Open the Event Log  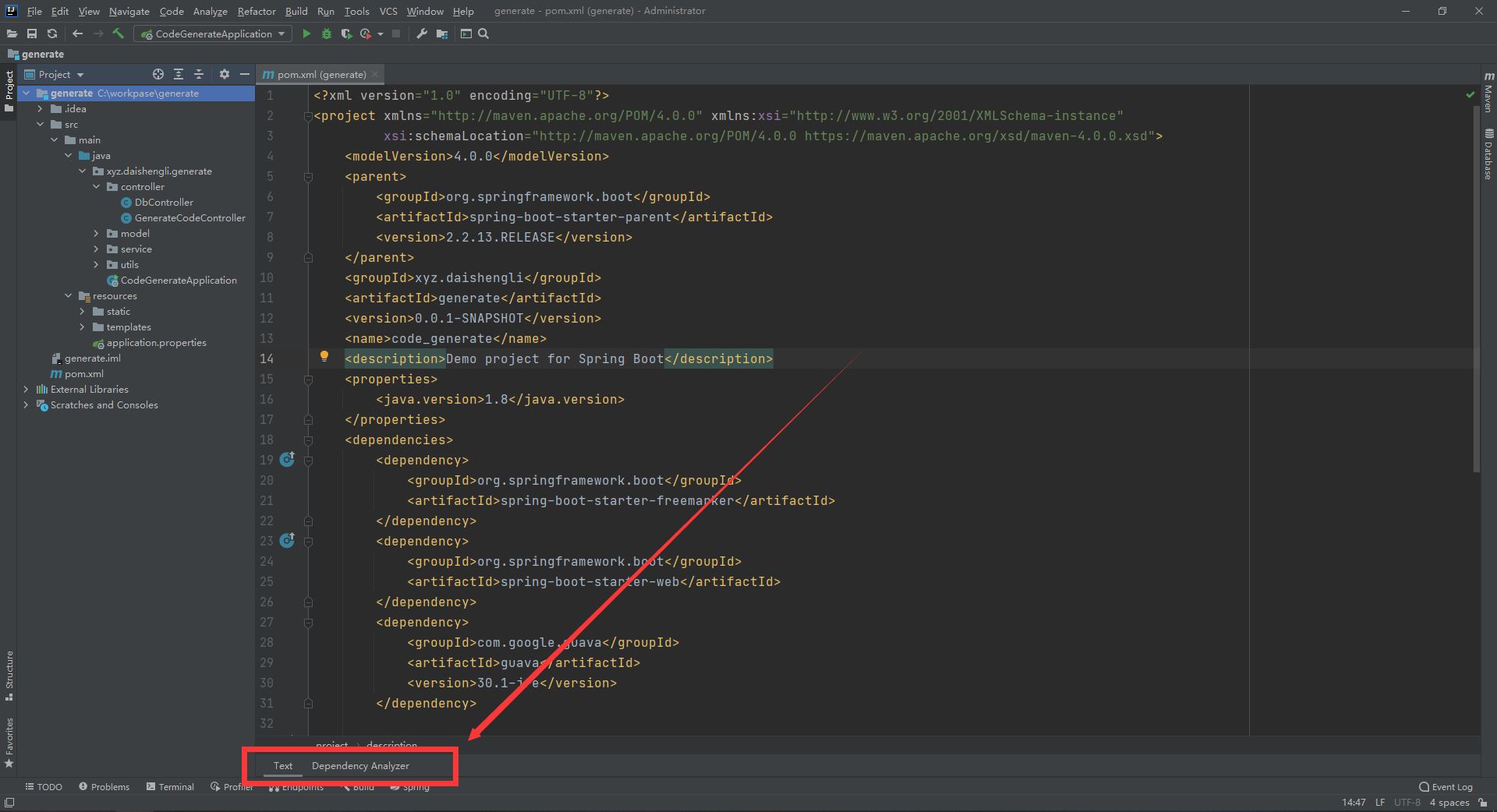click(x=1446, y=787)
